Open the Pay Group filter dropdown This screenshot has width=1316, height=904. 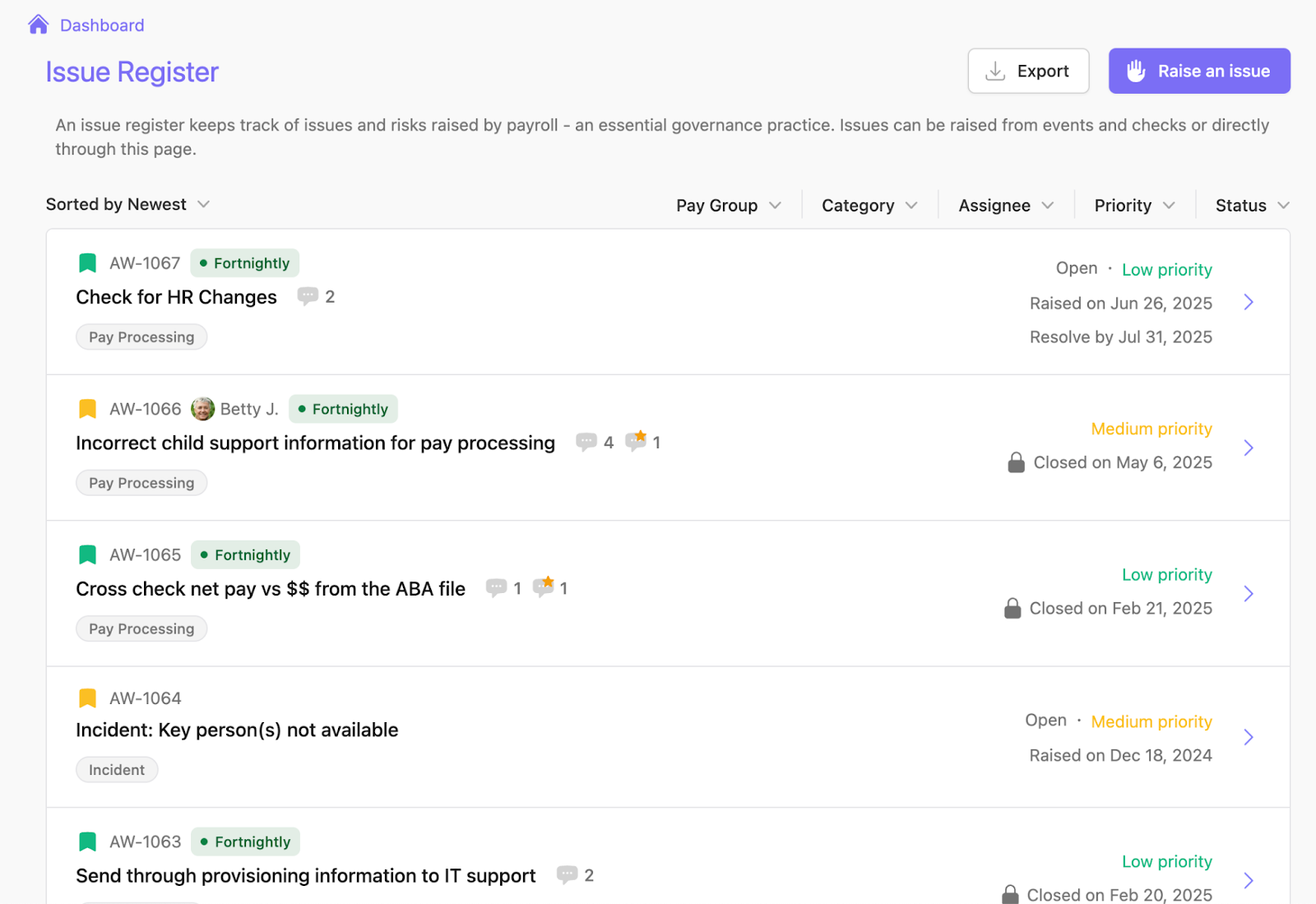(x=729, y=206)
